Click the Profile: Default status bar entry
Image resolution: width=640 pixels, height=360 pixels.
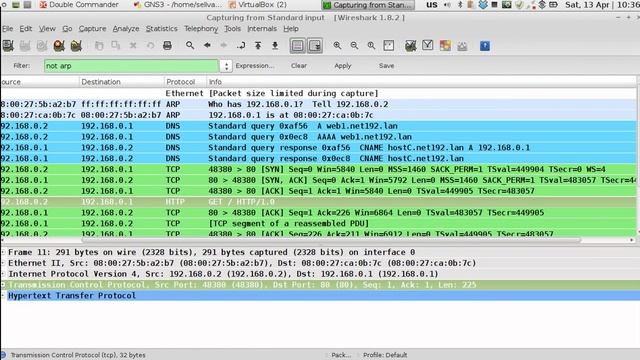click(385, 355)
